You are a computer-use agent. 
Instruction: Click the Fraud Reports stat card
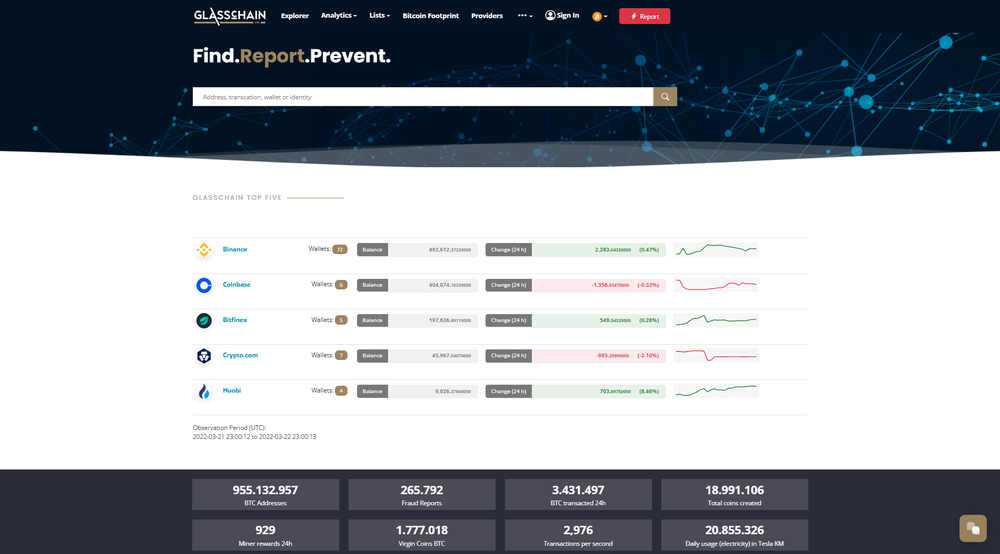tap(422, 495)
